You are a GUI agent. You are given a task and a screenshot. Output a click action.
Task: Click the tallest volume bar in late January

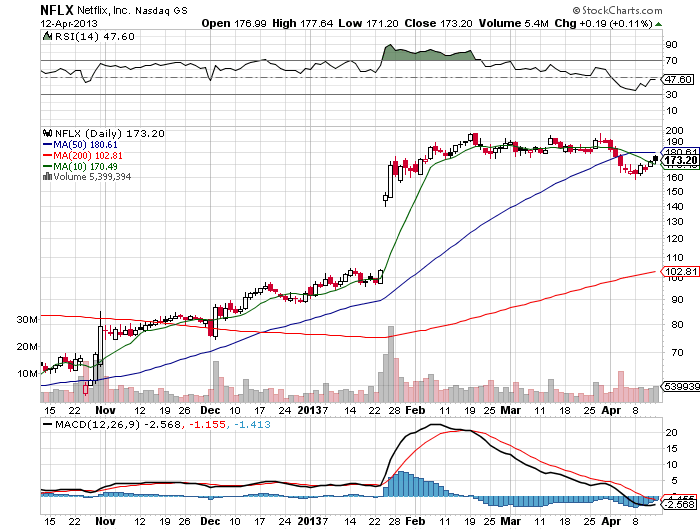point(391,364)
